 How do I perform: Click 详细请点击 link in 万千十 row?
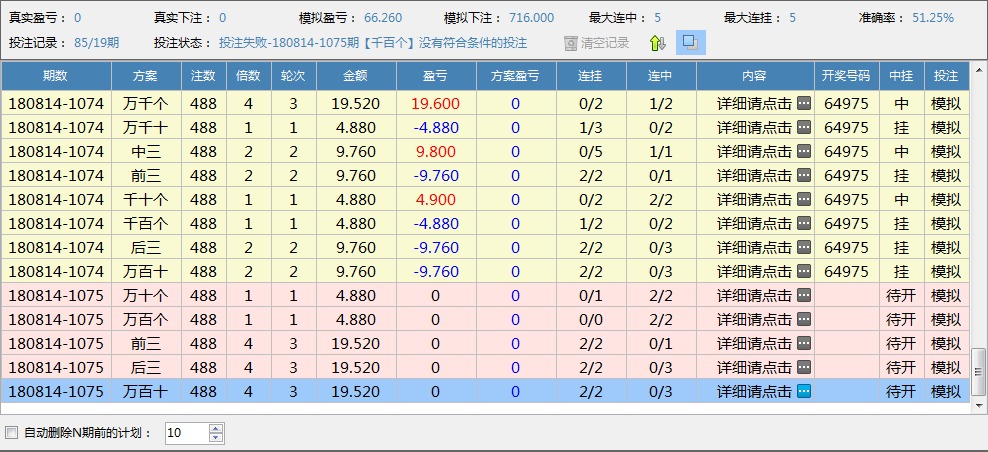coord(755,127)
